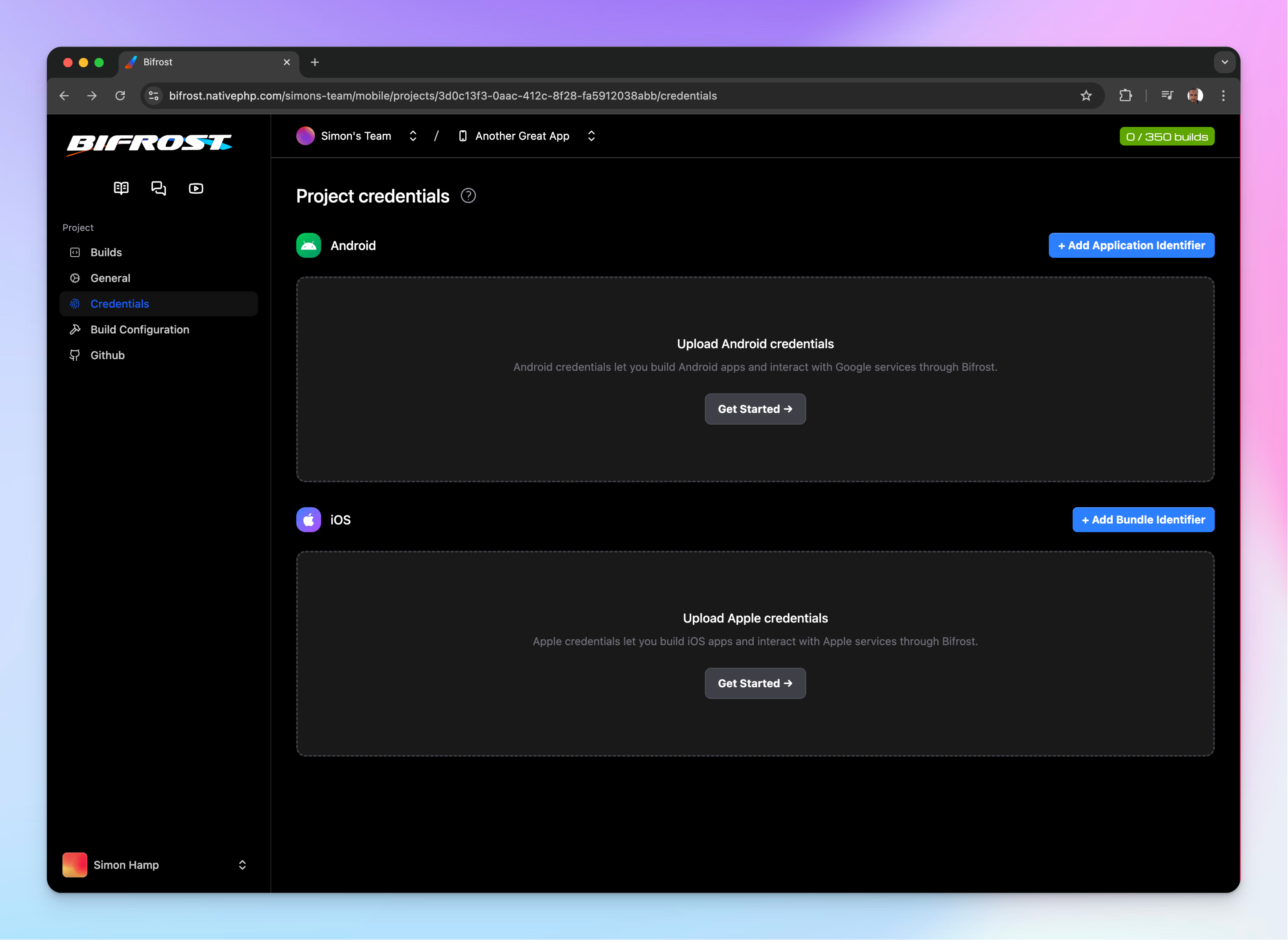Viewport: 1288px width, 940px height.
Task: Open the video tutorials icon
Action: pos(196,188)
